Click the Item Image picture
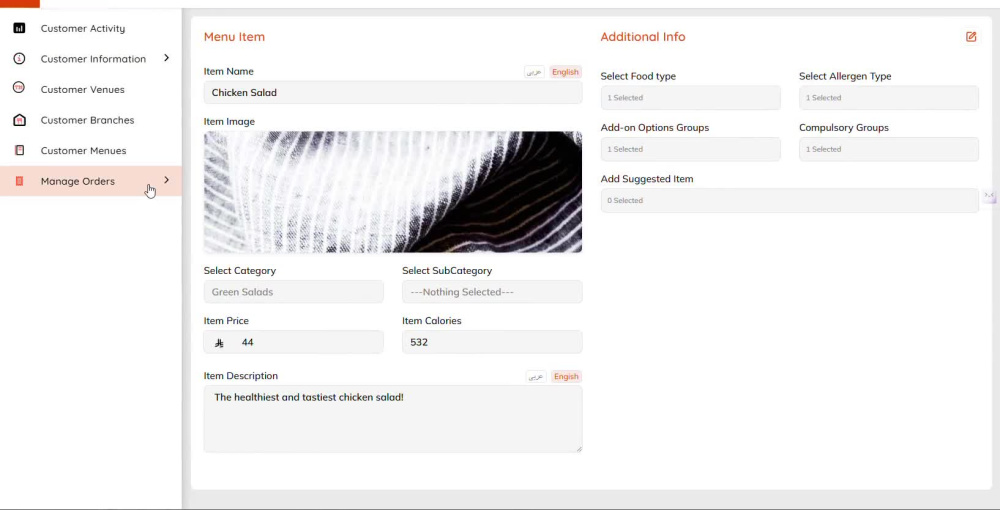The width and height of the screenshot is (1000, 510). point(393,192)
